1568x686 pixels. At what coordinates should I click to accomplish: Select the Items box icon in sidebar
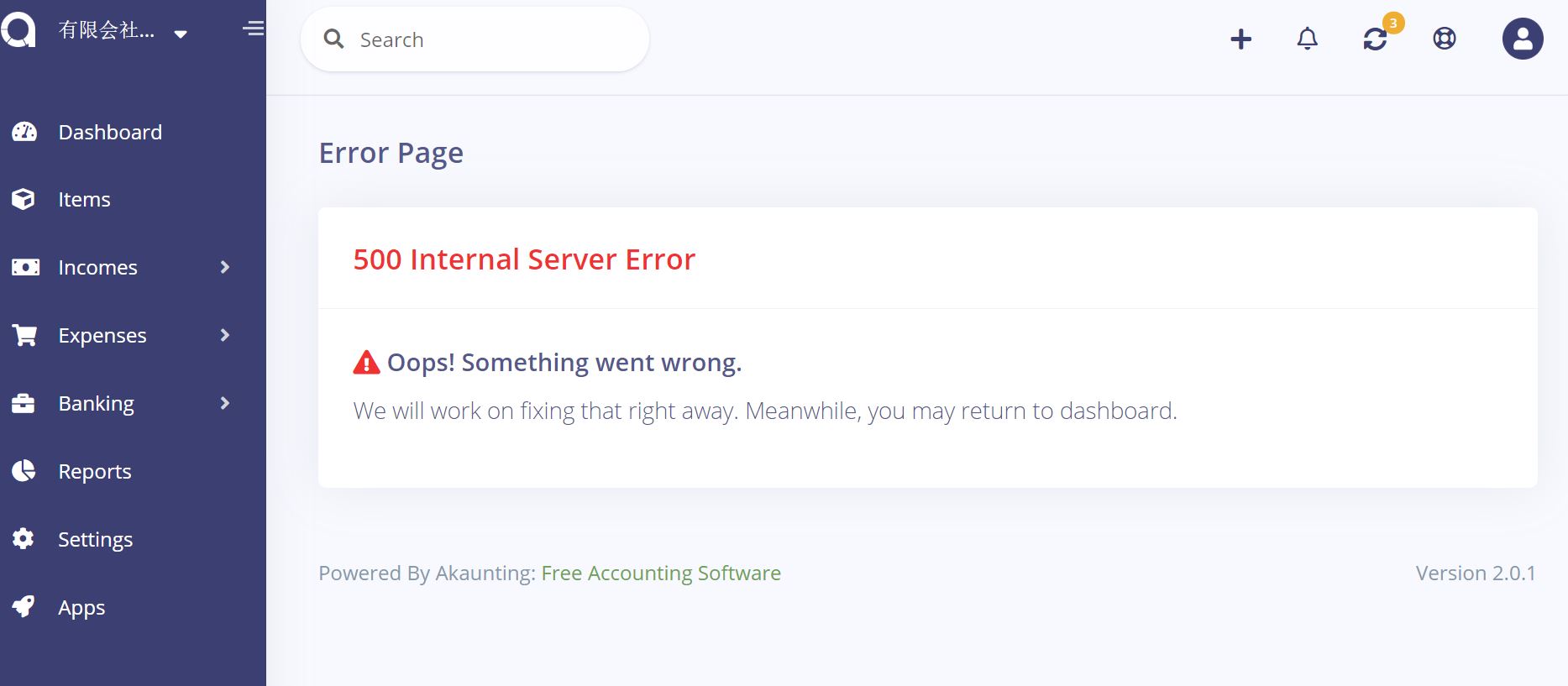point(24,199)
